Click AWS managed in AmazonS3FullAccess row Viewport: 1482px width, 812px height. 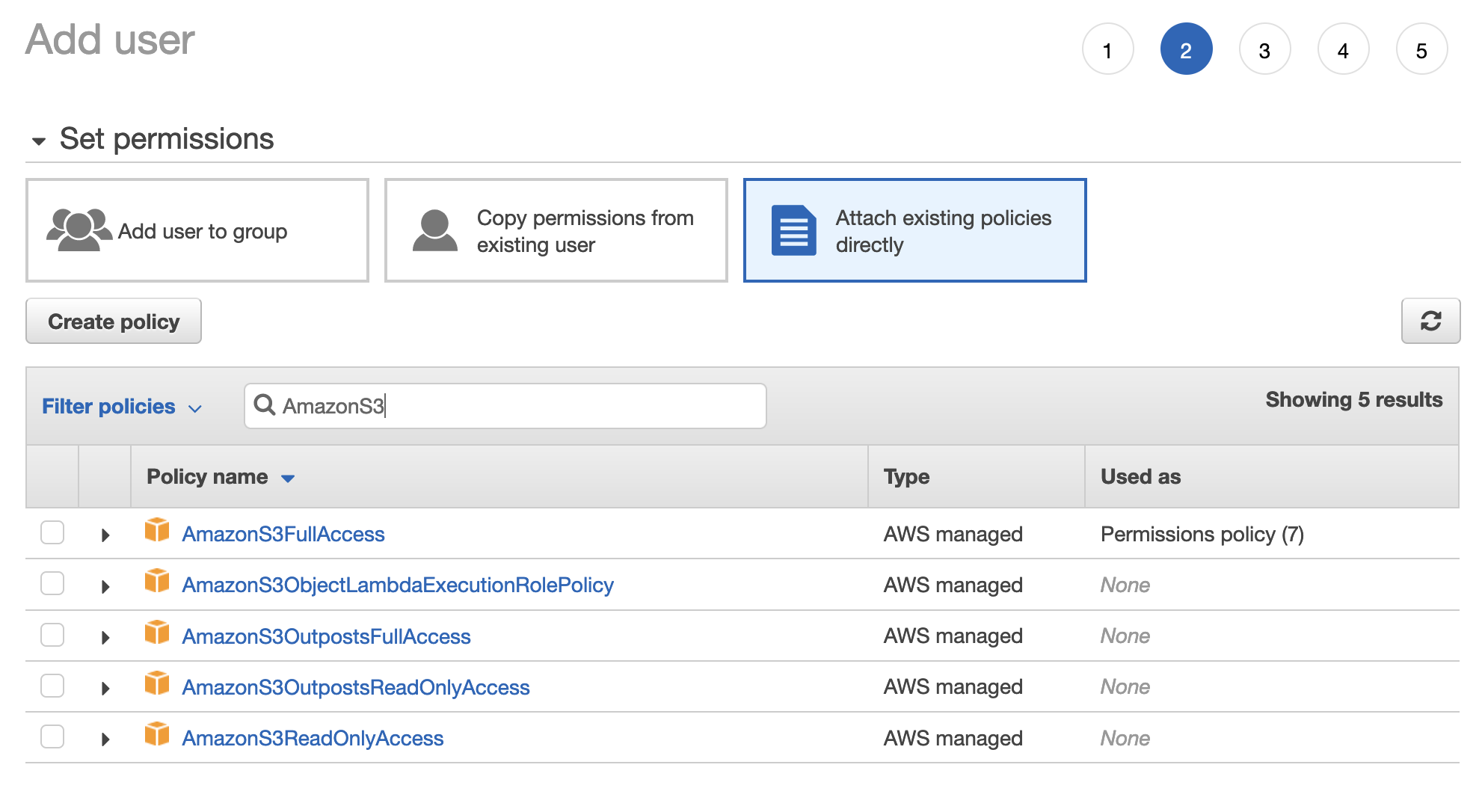[x=953, y=534]
